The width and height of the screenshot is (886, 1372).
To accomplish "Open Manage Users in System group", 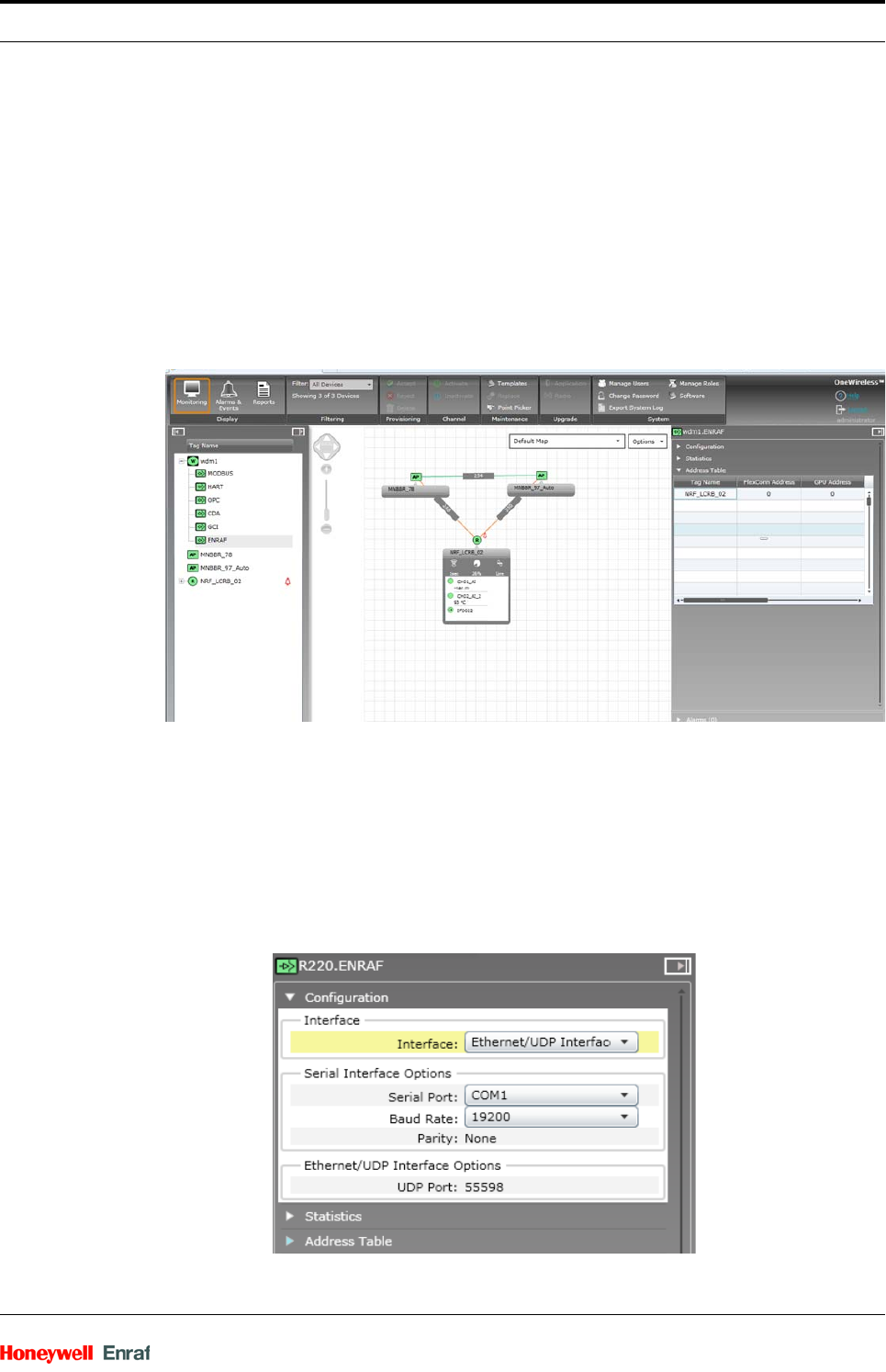I will (x=623, y=384).
